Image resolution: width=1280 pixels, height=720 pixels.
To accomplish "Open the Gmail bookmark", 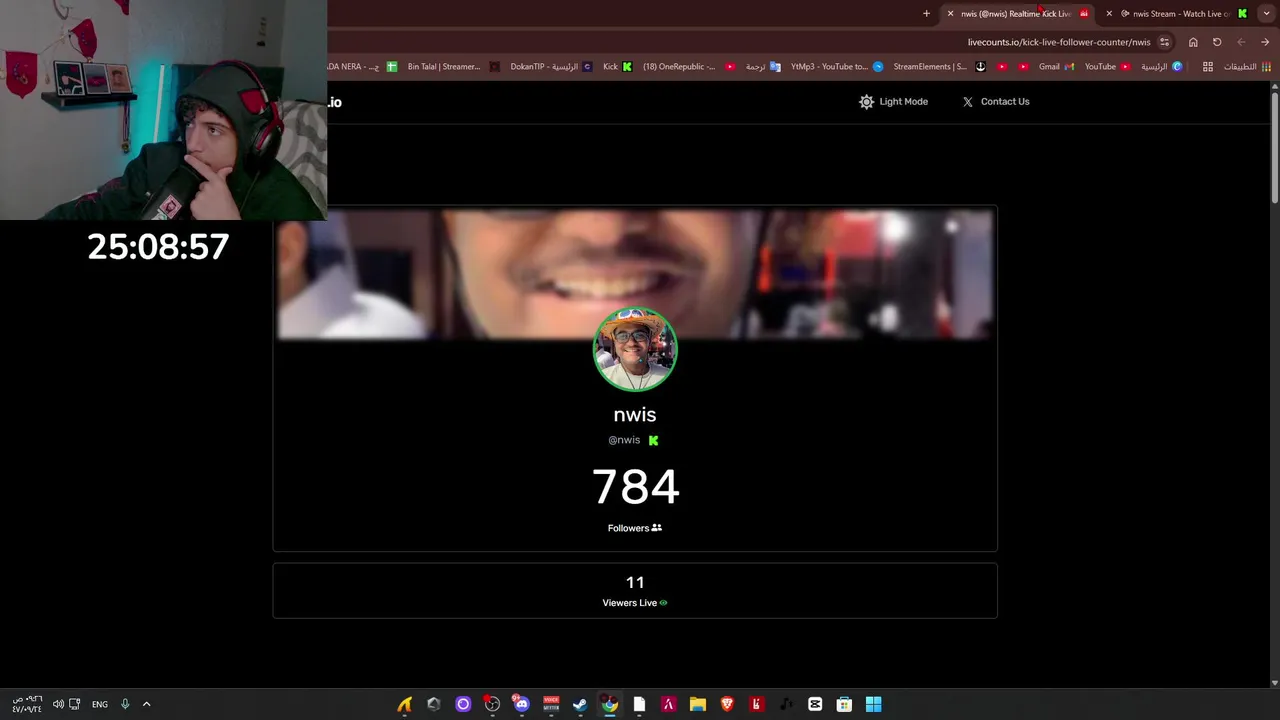I will pos(1055,67).
